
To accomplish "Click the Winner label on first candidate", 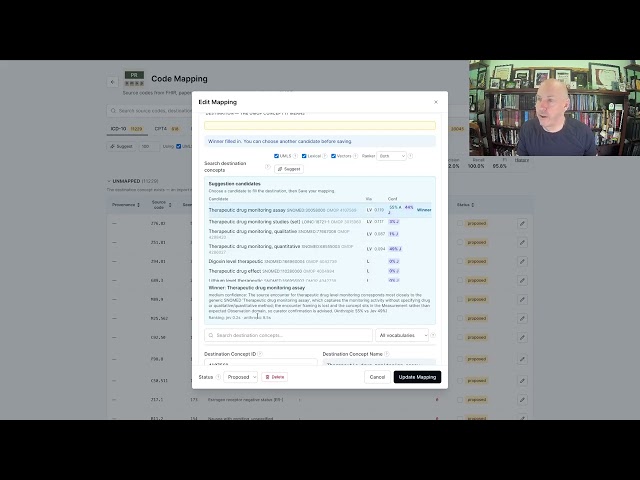I will (x=424, y=210).
